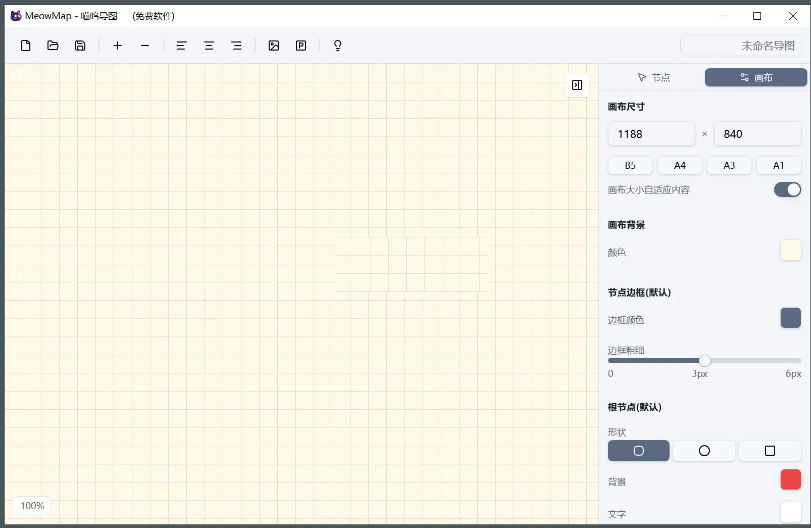Open root node text color swatch
This screenshot has width=811, height=528.
[790, 512]
